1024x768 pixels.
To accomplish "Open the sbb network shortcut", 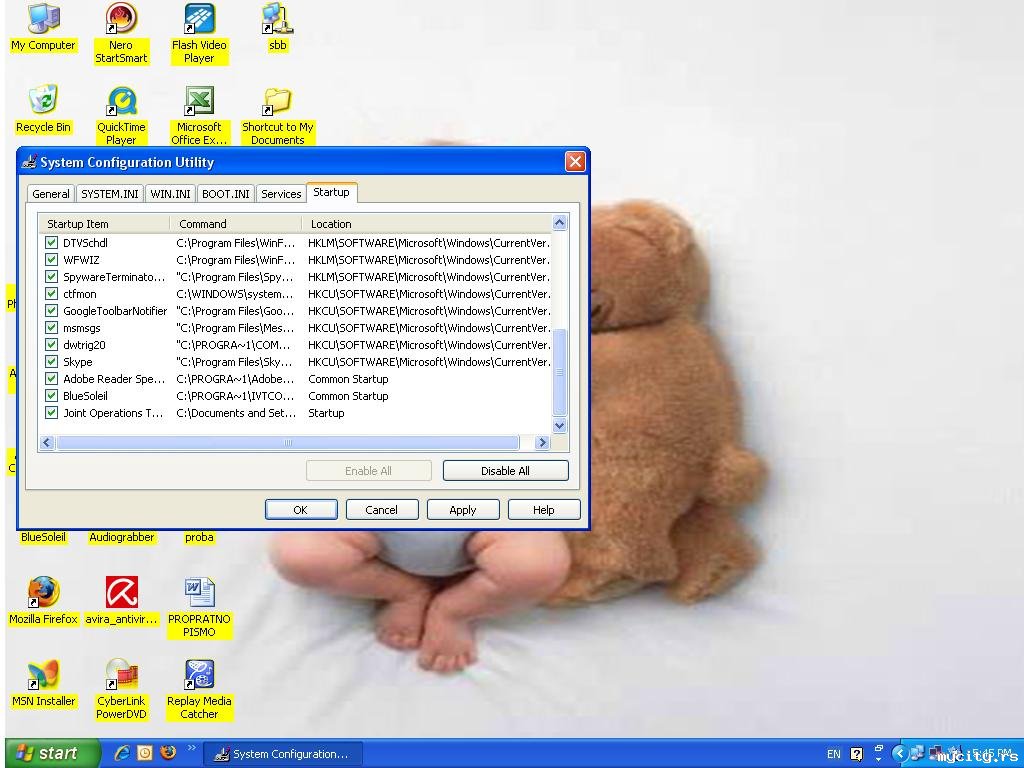I will click(278, 27).
